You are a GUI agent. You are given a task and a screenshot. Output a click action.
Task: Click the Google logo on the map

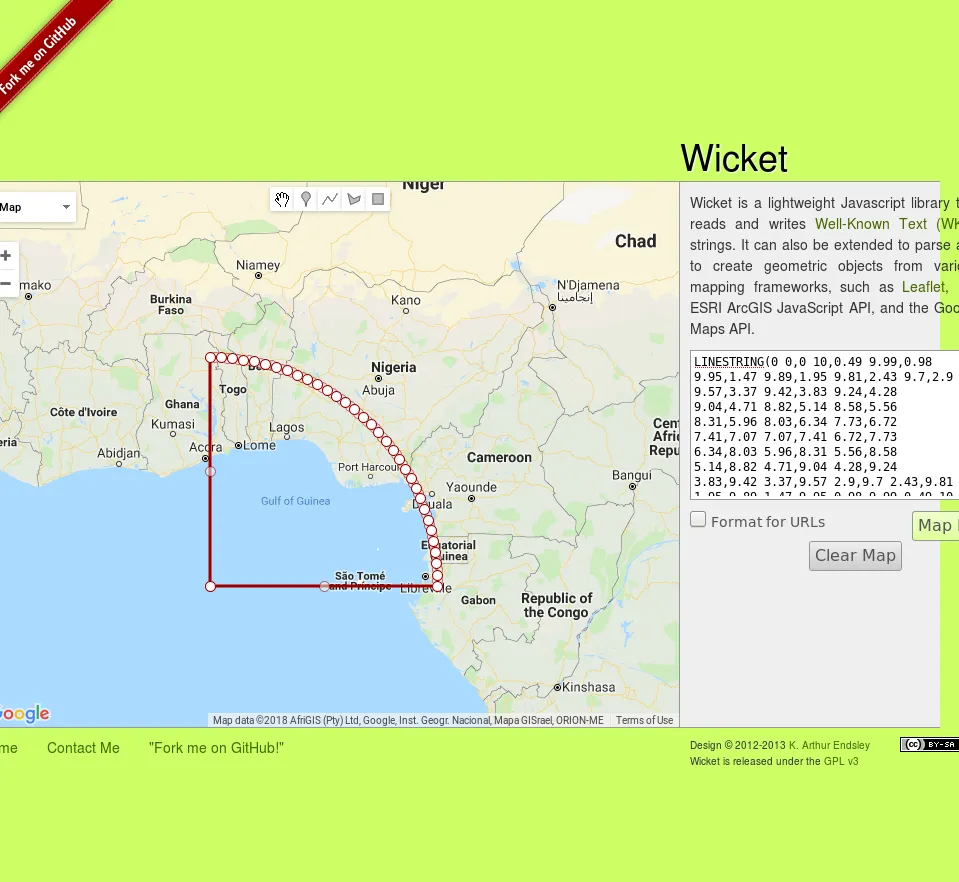(24, 713)
